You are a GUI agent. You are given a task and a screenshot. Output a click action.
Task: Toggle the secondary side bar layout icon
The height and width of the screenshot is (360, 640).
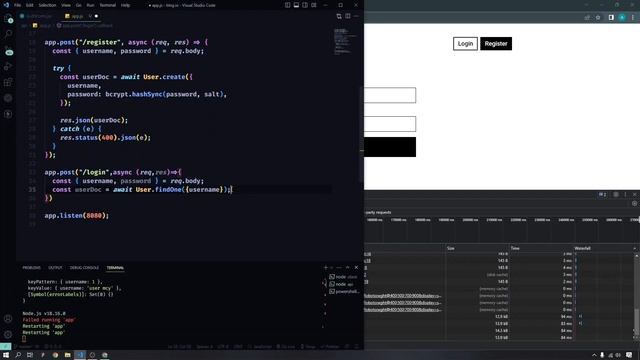click(305, 5)
